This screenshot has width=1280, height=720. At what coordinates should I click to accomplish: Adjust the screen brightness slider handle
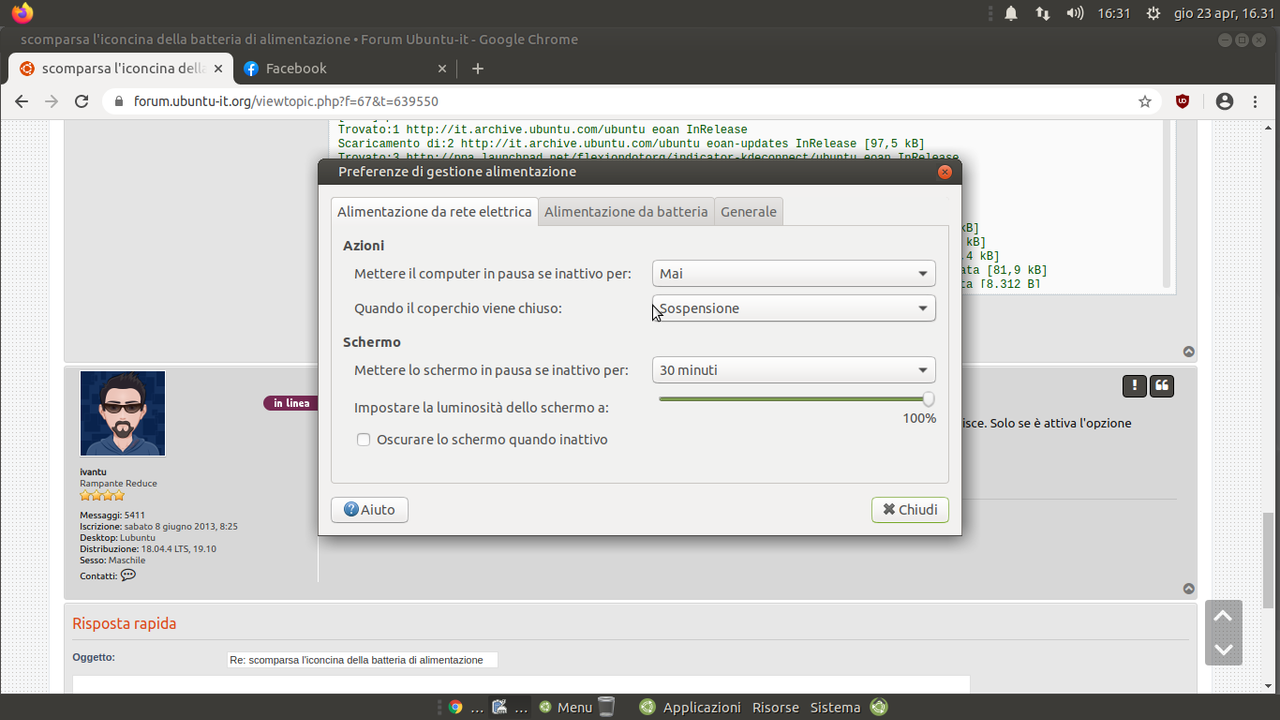coord(928,399)
